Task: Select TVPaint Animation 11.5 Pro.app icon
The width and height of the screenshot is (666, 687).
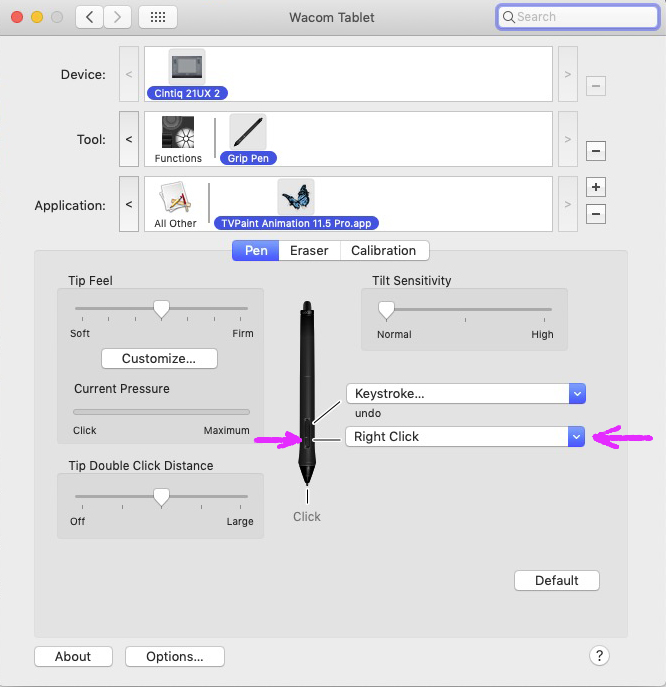Action: tap(296, 197)
